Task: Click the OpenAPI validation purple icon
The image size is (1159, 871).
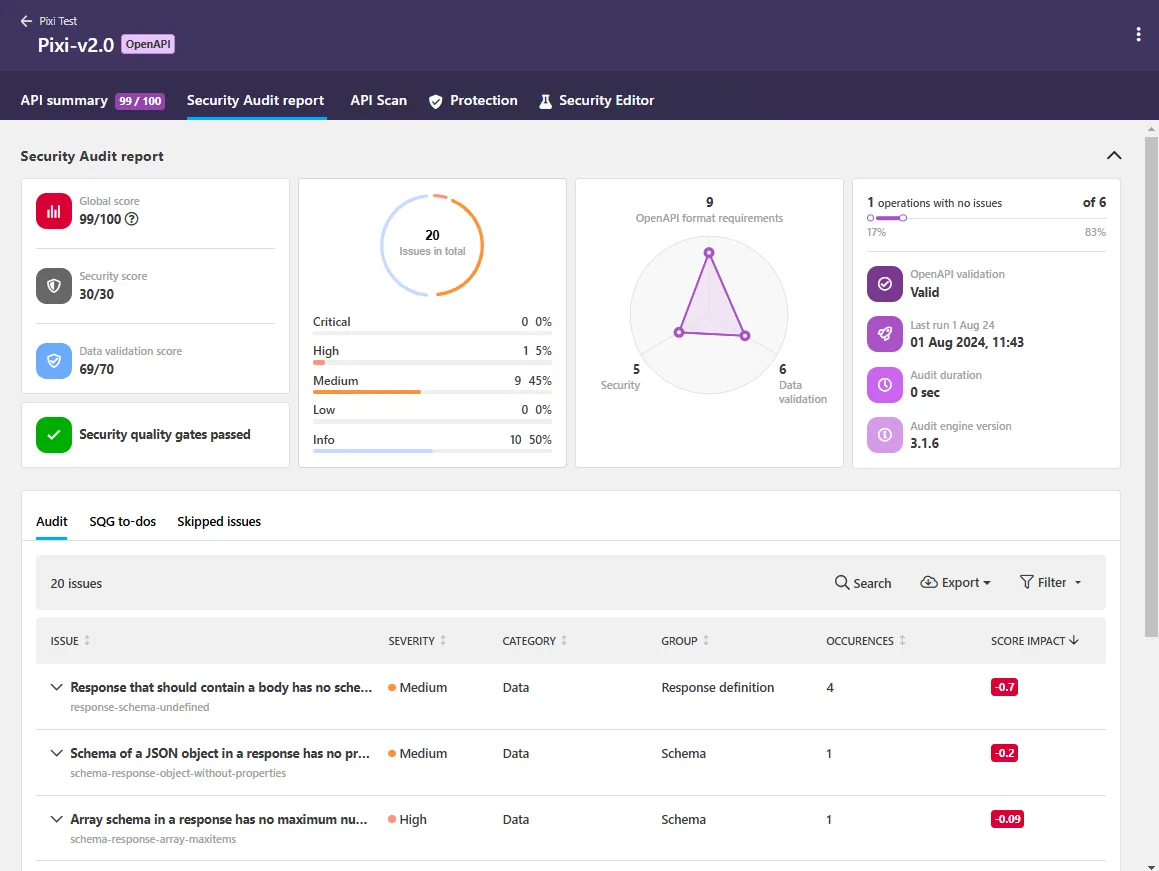Action: 884,284
